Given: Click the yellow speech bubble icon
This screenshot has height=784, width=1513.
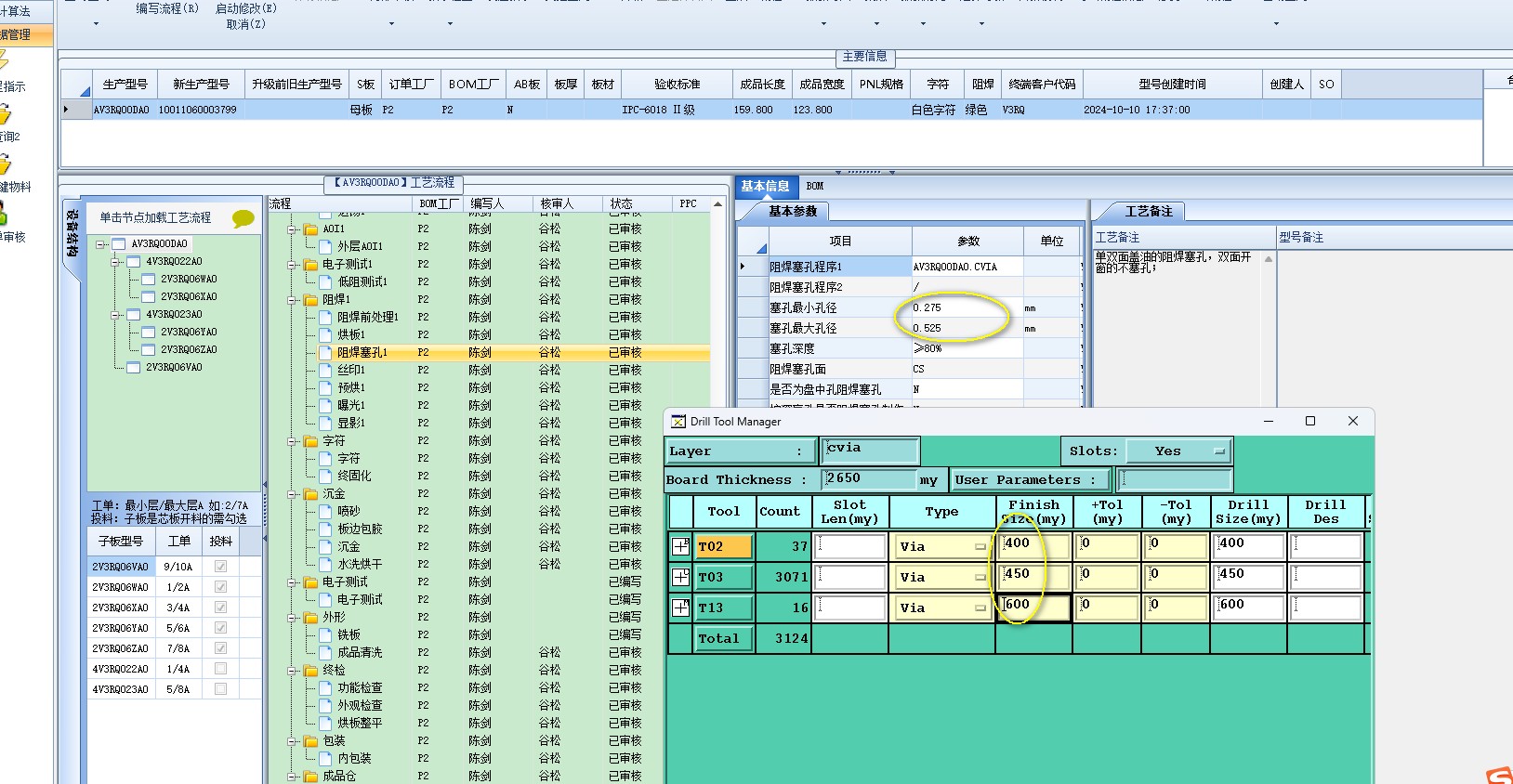Looking at the screenshot, I should [x=243, y=218].
